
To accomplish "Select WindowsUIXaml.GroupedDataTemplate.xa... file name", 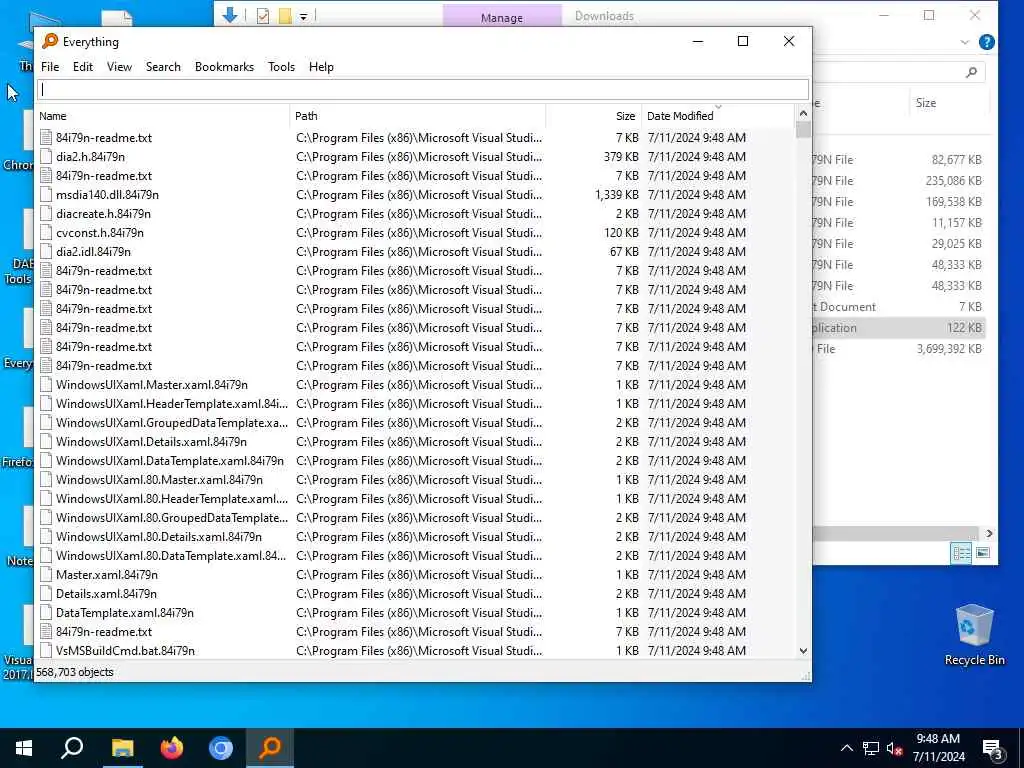I will point(172,423).
